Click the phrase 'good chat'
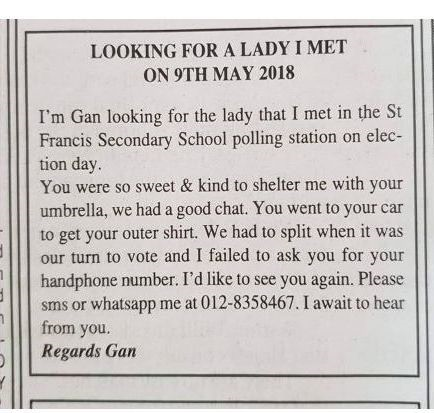 pyautogui.click(x=212, y=210)
